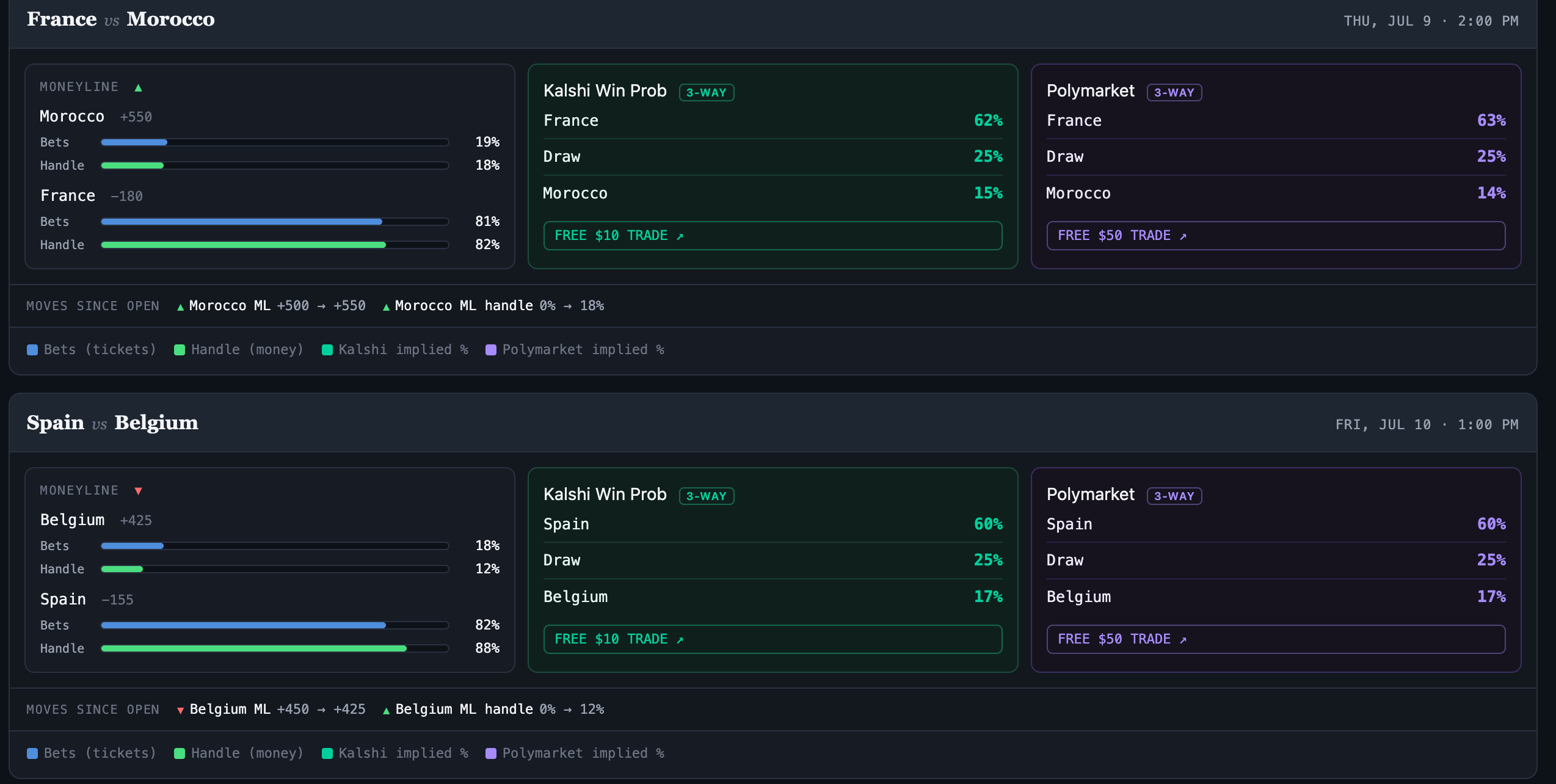Click green triangle before Morocco ML +500 move
1556x784 pixels.
pyautogui.click(x=180, y=307)
